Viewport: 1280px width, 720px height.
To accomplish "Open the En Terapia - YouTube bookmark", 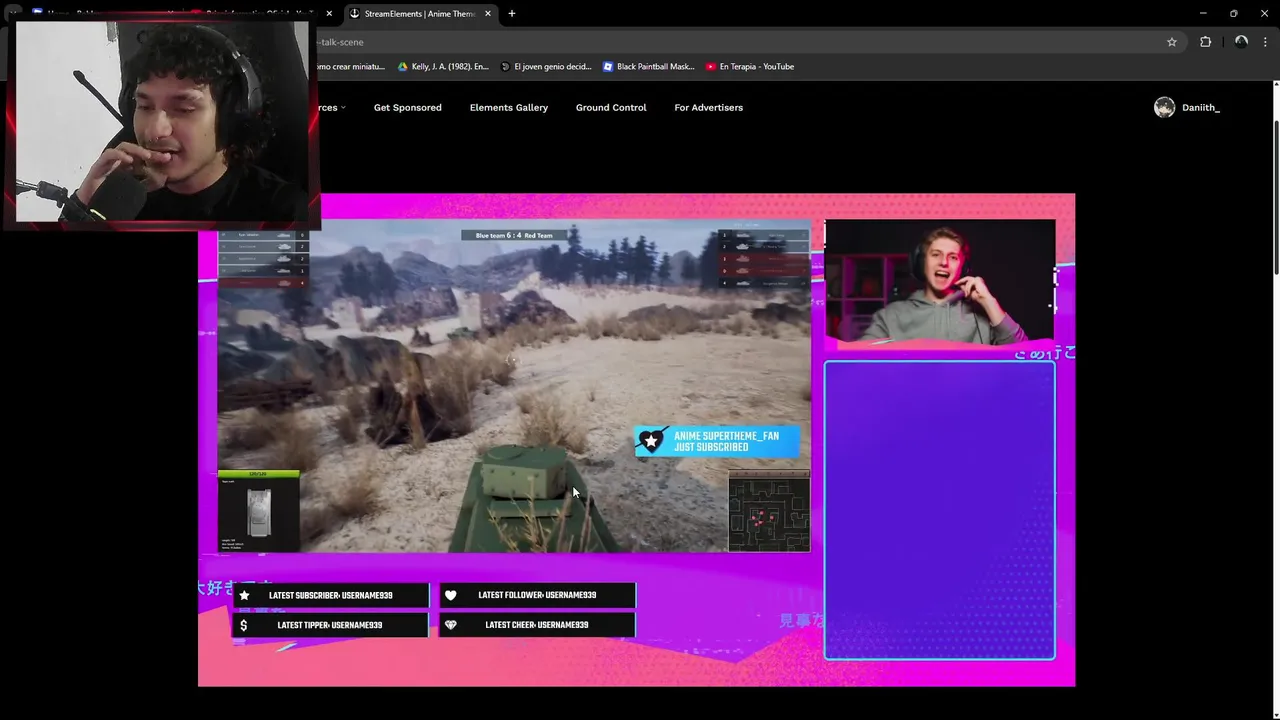I will [750, 67].
